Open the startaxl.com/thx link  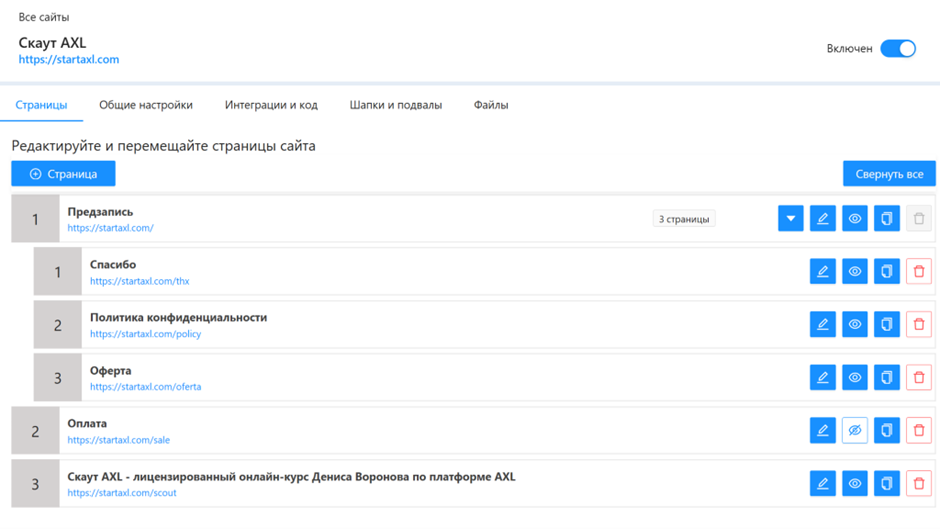coord(140,281)
